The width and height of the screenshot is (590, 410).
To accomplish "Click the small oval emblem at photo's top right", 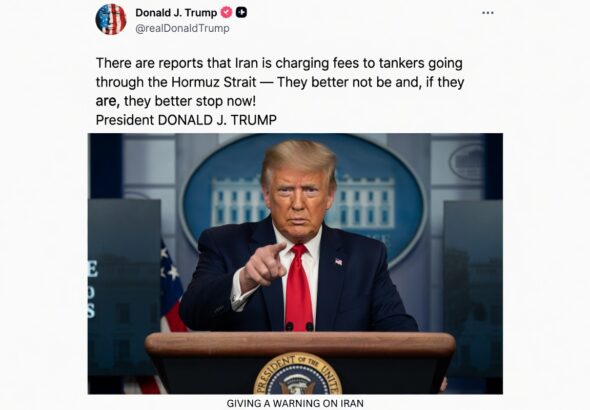I will pyautogui.click(x=467, y=162).
